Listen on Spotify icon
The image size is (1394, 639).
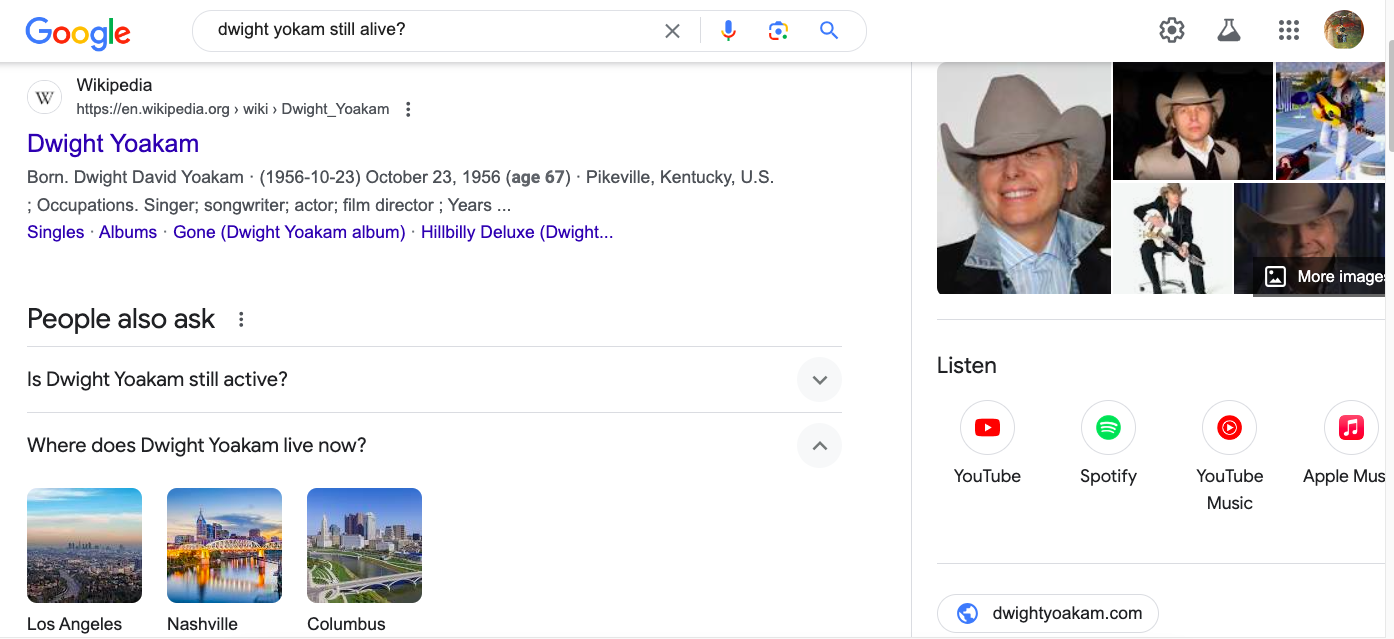point(1108,428)
